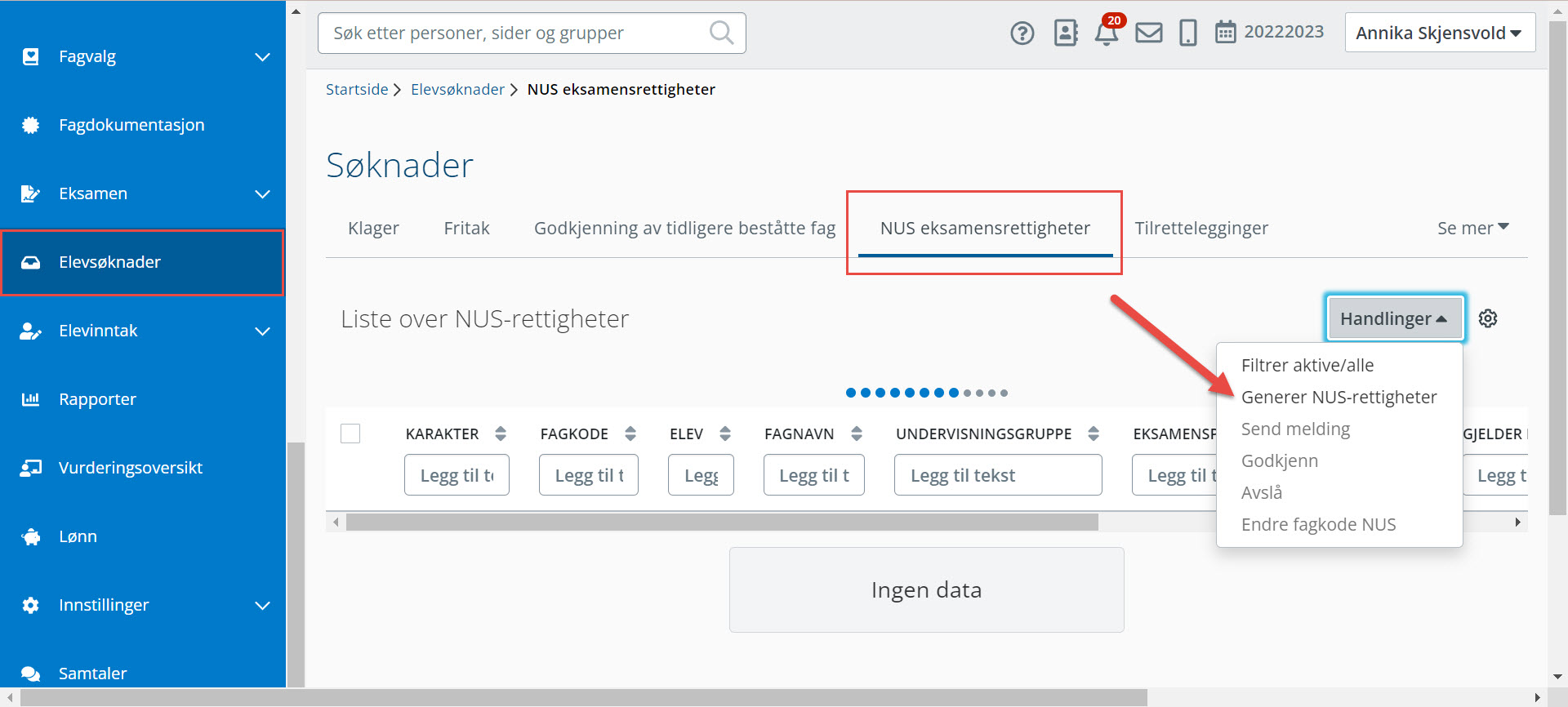Click the Lønn piggy bank icon

tap(30, 536)
